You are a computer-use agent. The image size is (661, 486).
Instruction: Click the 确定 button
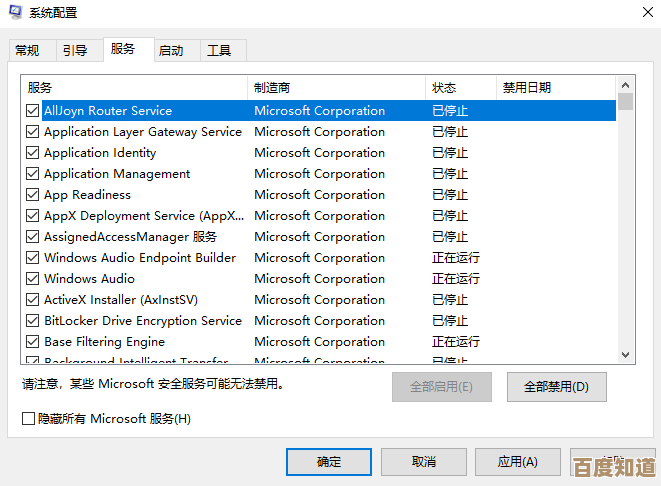pos(328,462)
